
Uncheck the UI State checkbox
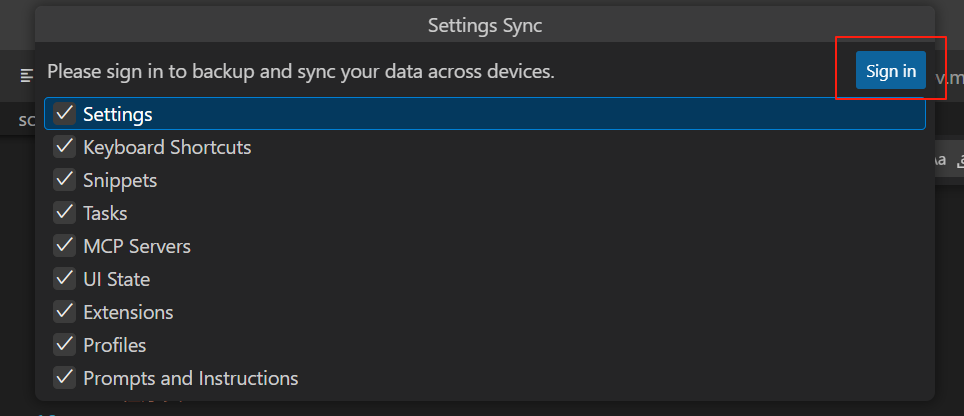[x=65, y=279]
